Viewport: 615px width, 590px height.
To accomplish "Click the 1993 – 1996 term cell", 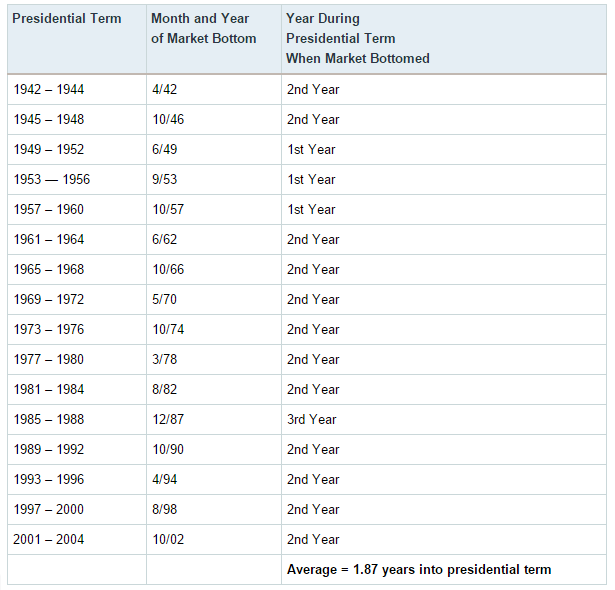I will coord(49,479).
